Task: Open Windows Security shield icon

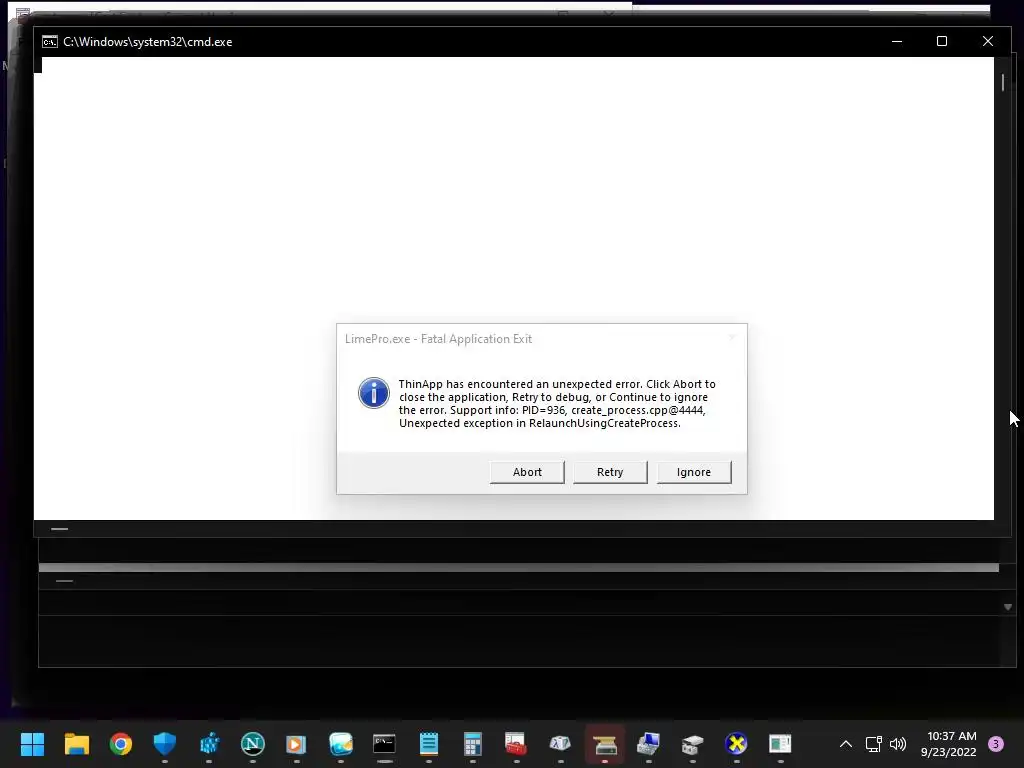Action: pos(165,744)
